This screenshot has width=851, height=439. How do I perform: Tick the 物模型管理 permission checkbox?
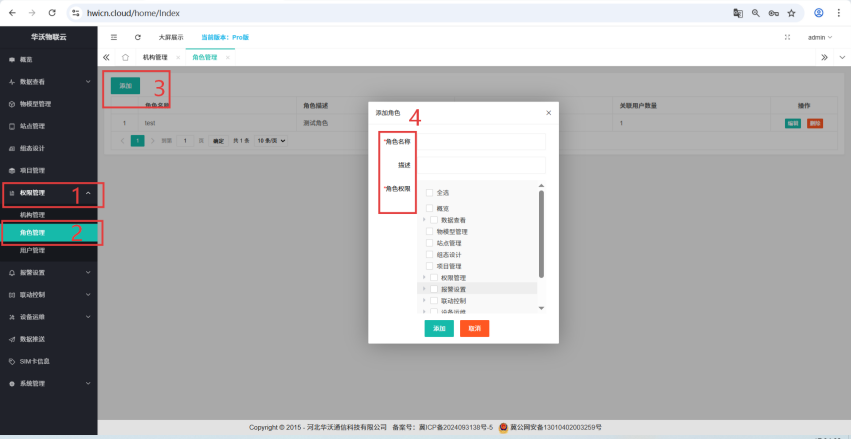pyautogui.click(x=429, y=231)
